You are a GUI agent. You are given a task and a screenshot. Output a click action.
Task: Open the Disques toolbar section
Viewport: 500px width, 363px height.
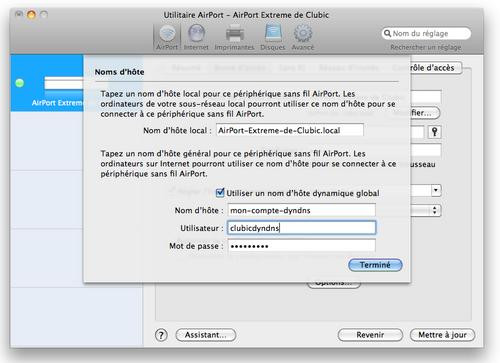(x=273, y=37)
